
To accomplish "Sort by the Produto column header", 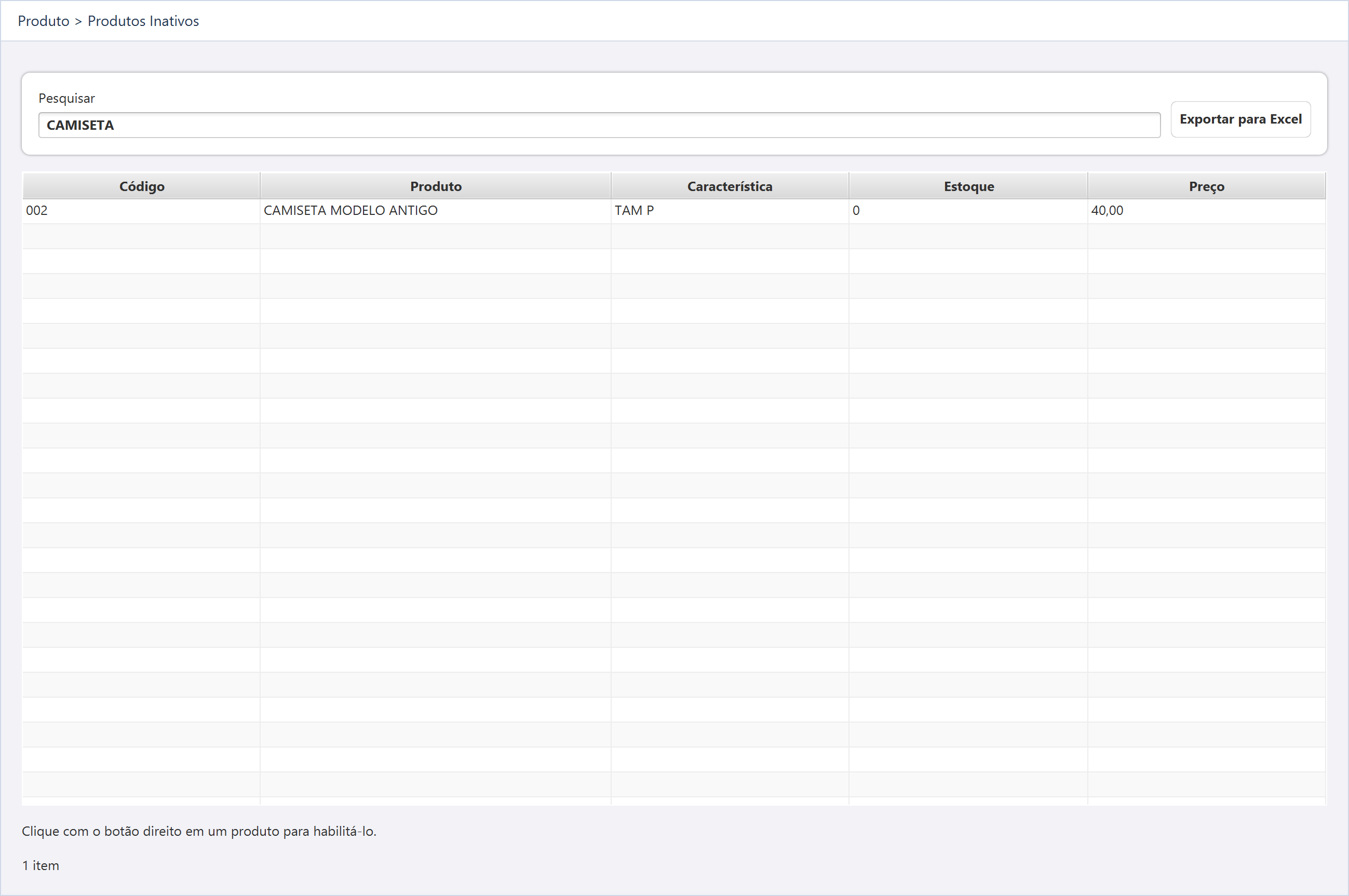I will pos(436,186).
